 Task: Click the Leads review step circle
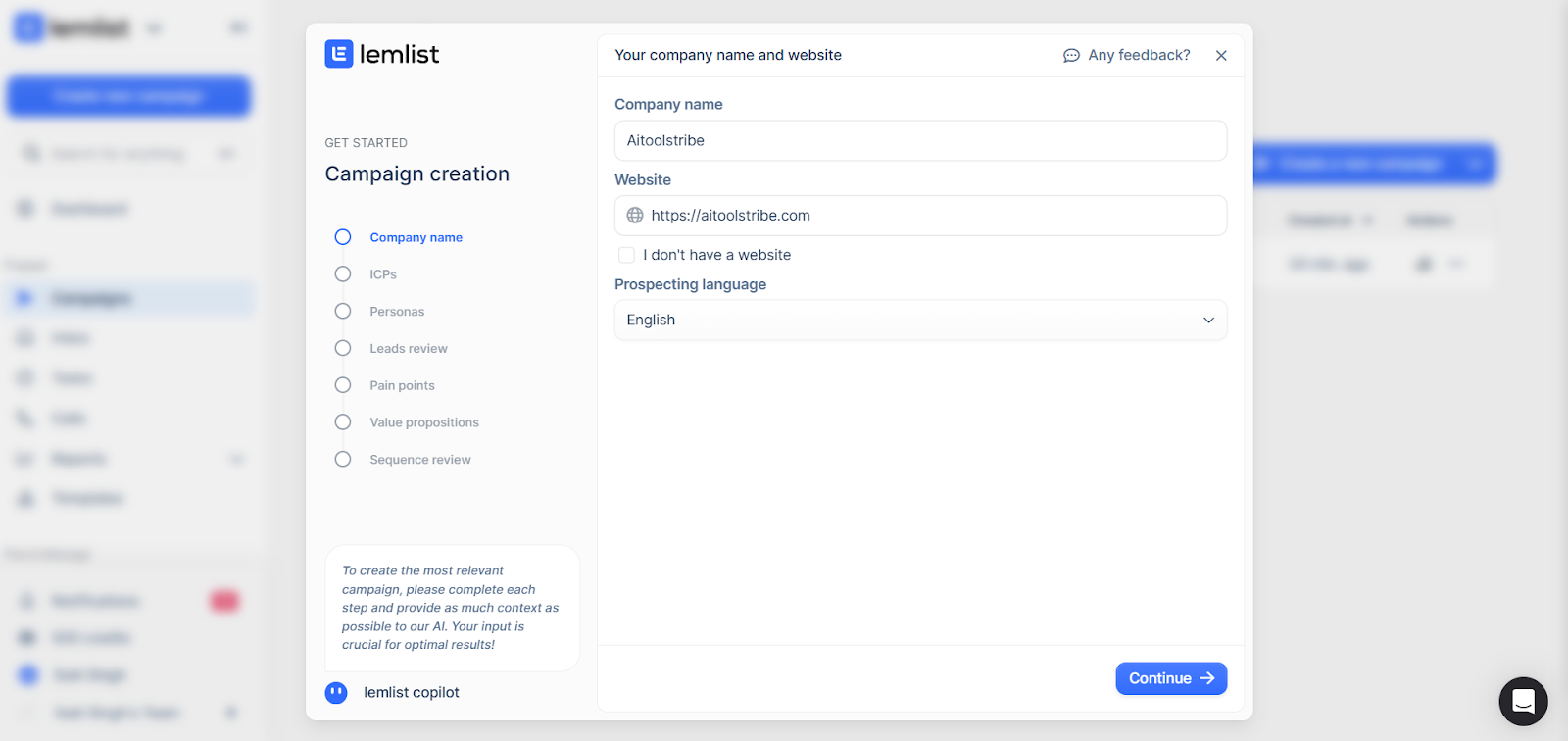343,348
